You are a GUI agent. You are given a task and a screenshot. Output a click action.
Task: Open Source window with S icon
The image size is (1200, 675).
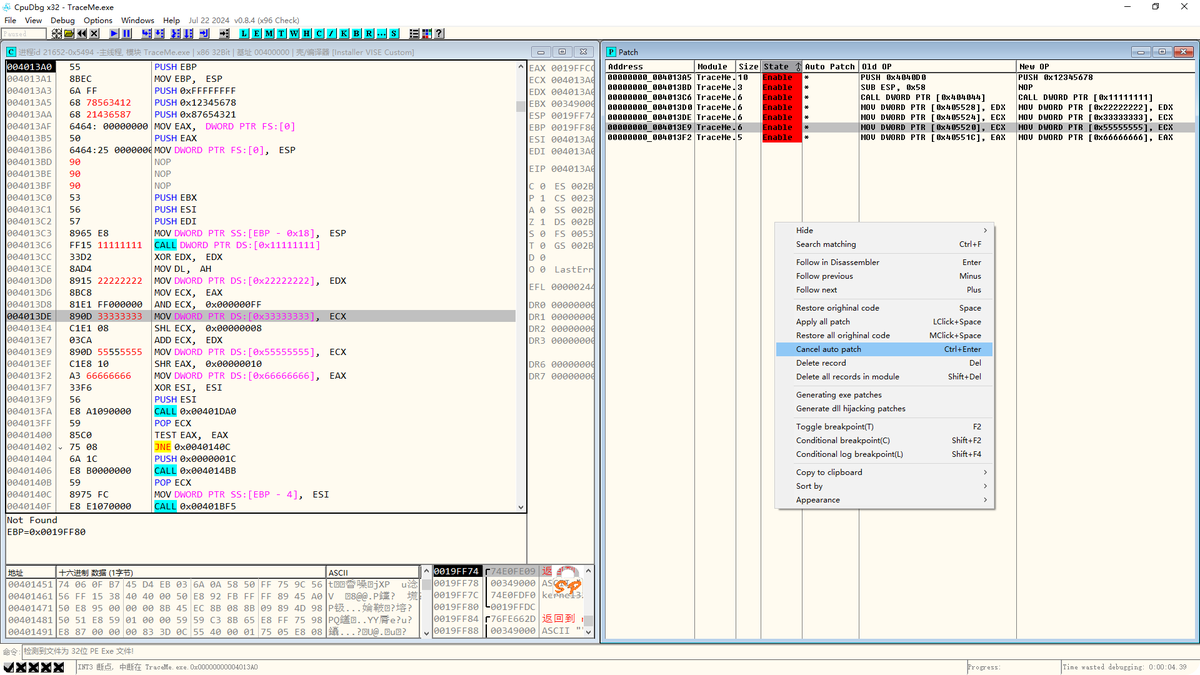[393, 33]
